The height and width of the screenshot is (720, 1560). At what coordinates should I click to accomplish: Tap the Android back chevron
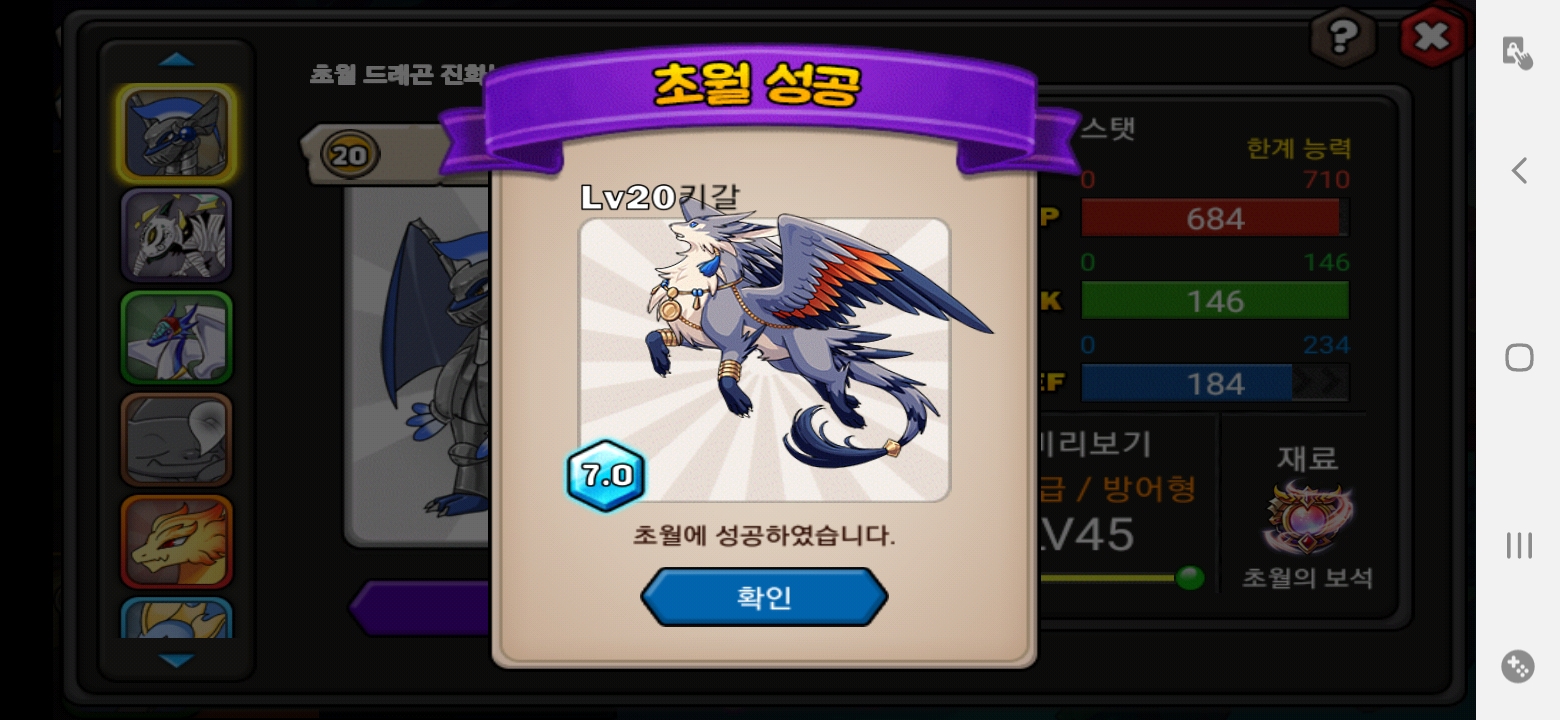1519,171
